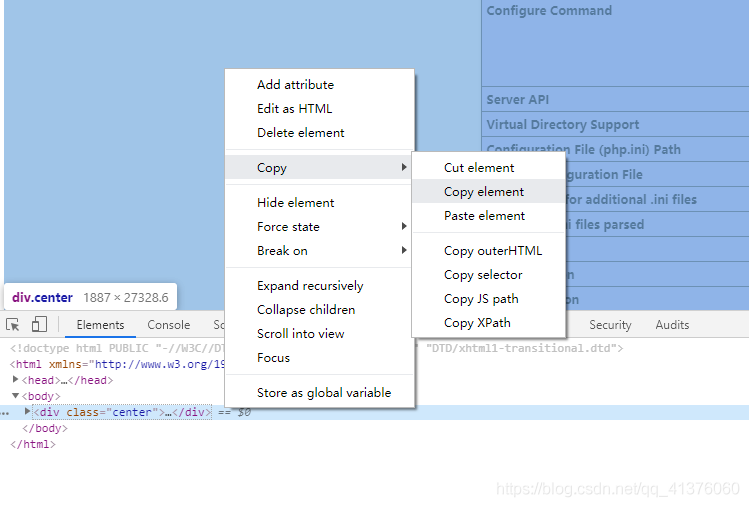Choose Edit as HTML
This screenshot has width=749, height=507.
point(319,108)
